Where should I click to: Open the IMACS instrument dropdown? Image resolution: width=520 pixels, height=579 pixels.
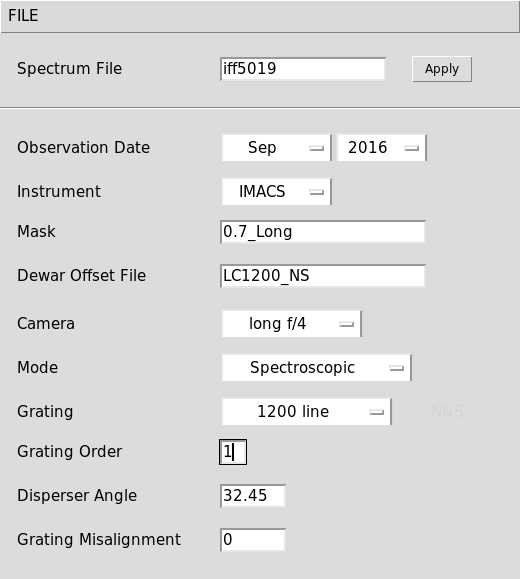(x=276, y=192)
